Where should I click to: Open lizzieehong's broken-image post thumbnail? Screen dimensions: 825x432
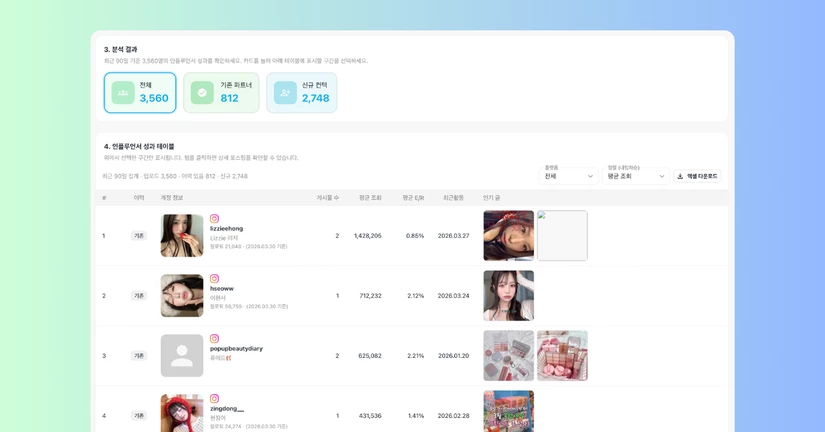tap(562, 235)
